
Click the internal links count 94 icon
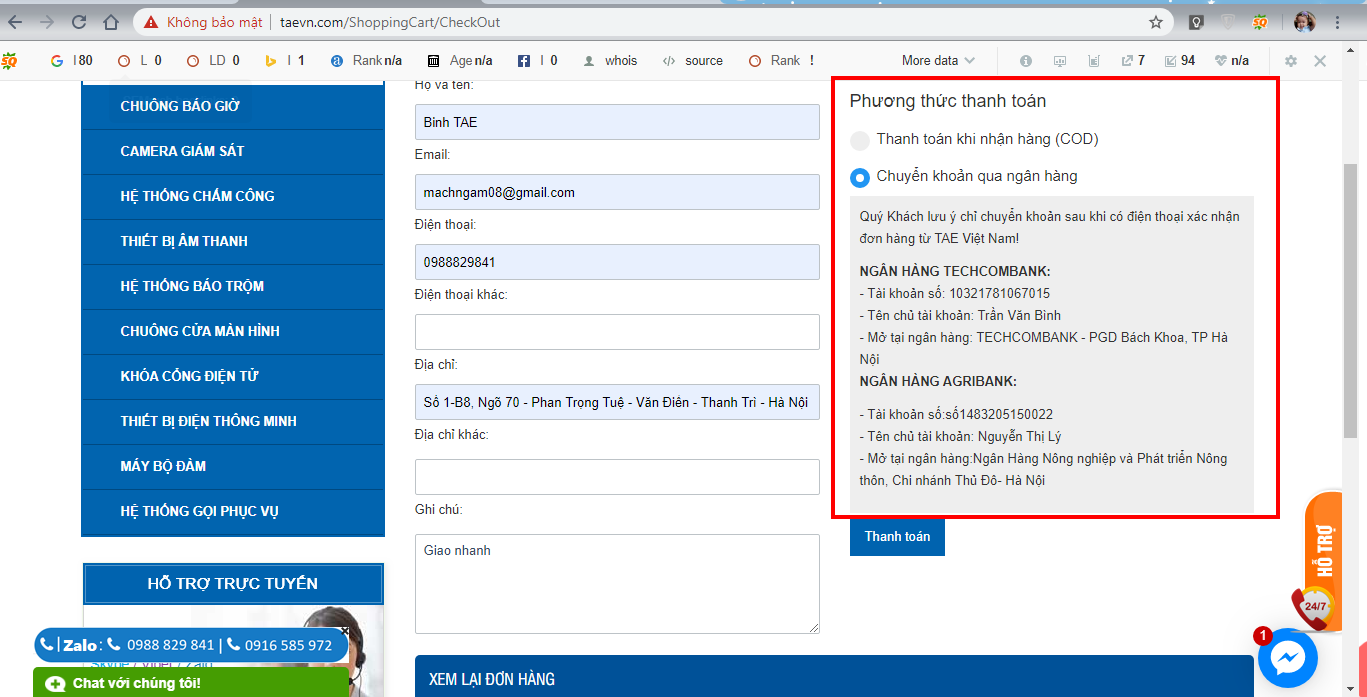coord(1180,61)
